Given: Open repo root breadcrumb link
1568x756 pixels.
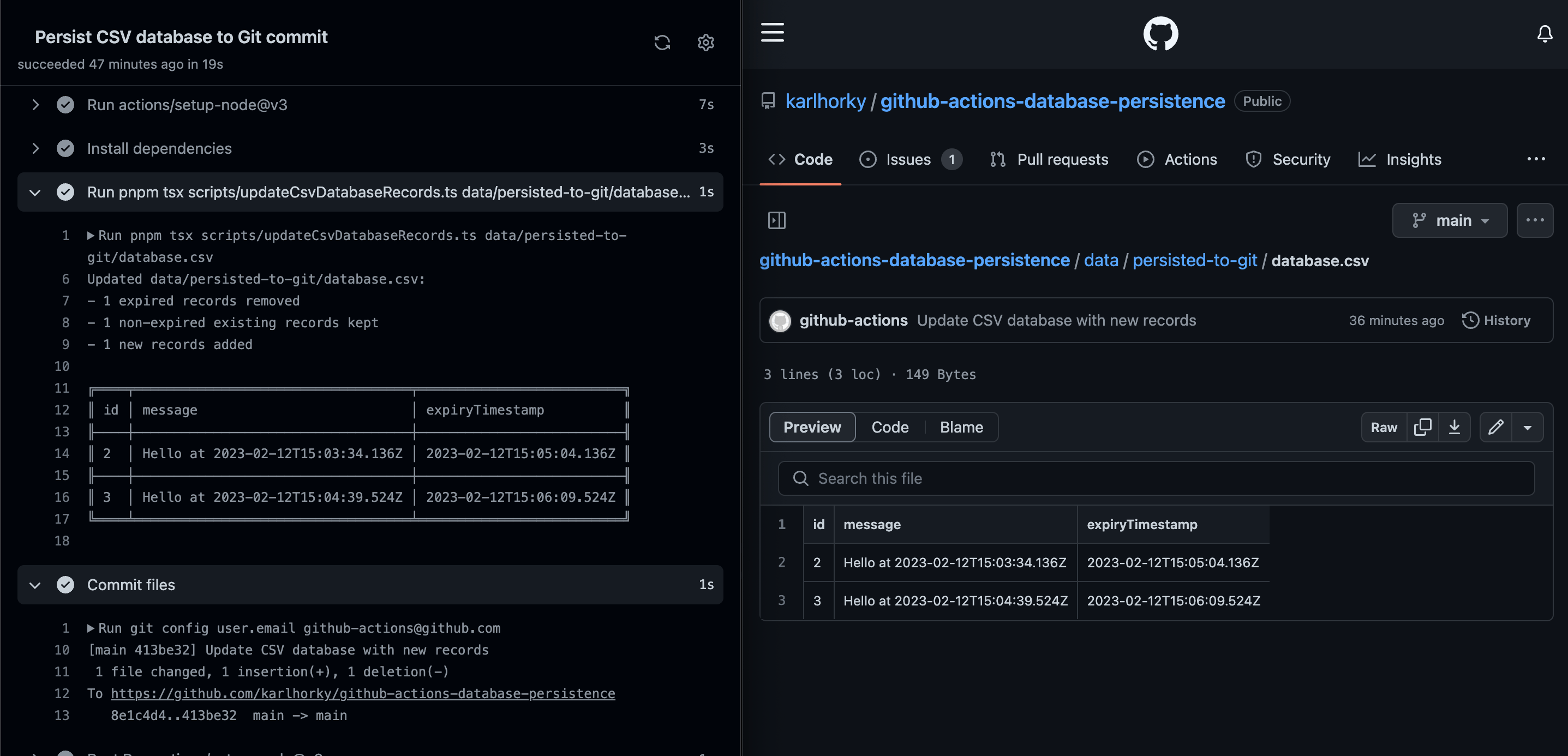Looking at the screenshot, I should (x=914, y=261).
